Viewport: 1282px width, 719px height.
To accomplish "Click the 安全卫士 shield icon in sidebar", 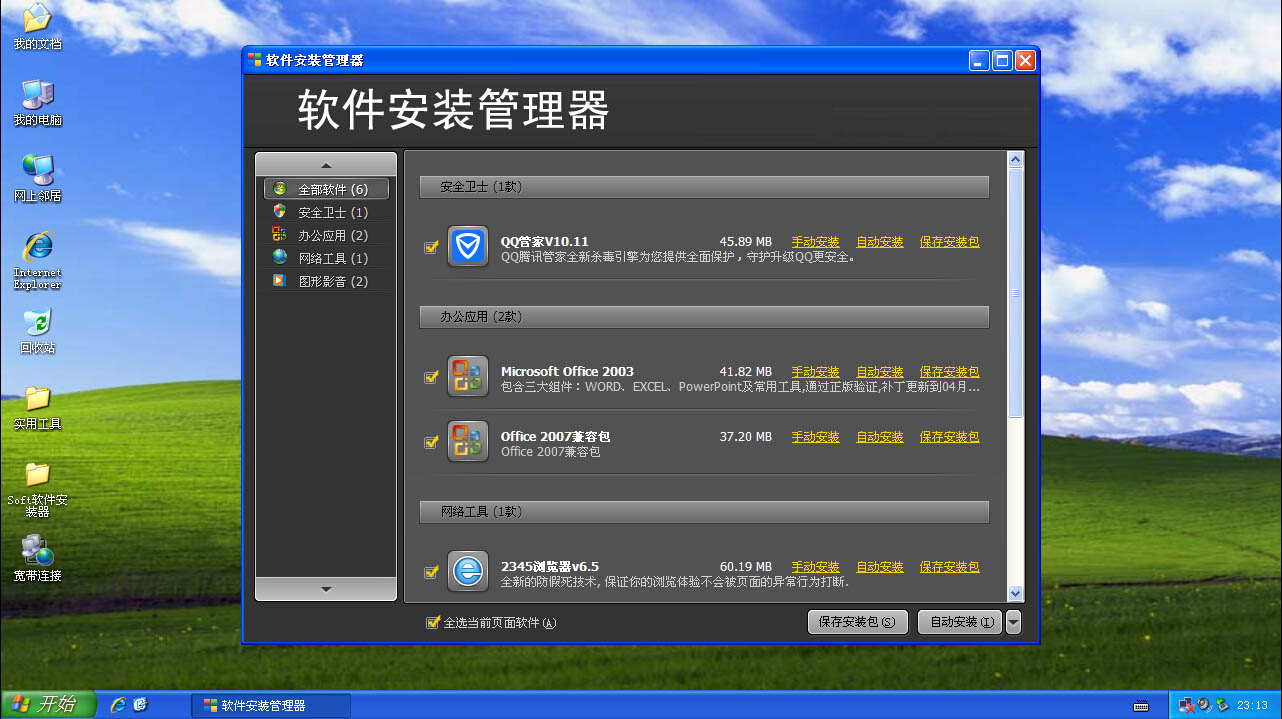I will [279, 211].
